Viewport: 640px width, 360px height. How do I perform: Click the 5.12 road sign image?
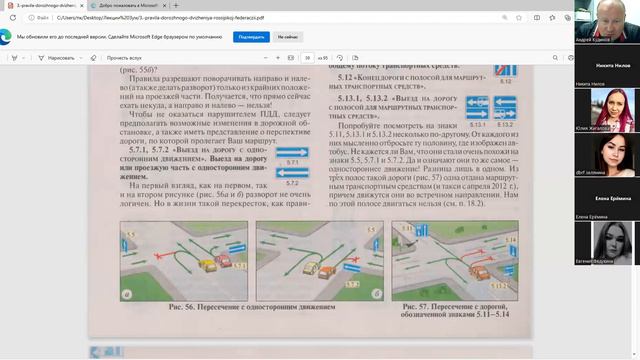505,71
